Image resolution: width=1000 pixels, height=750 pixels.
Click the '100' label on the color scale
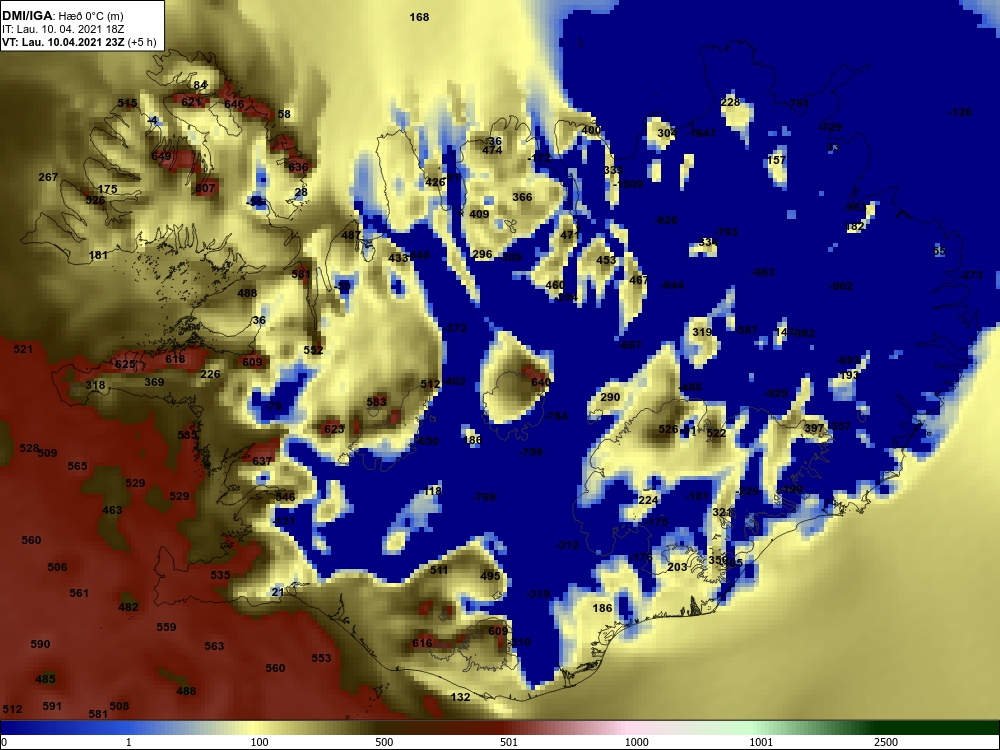260,742
